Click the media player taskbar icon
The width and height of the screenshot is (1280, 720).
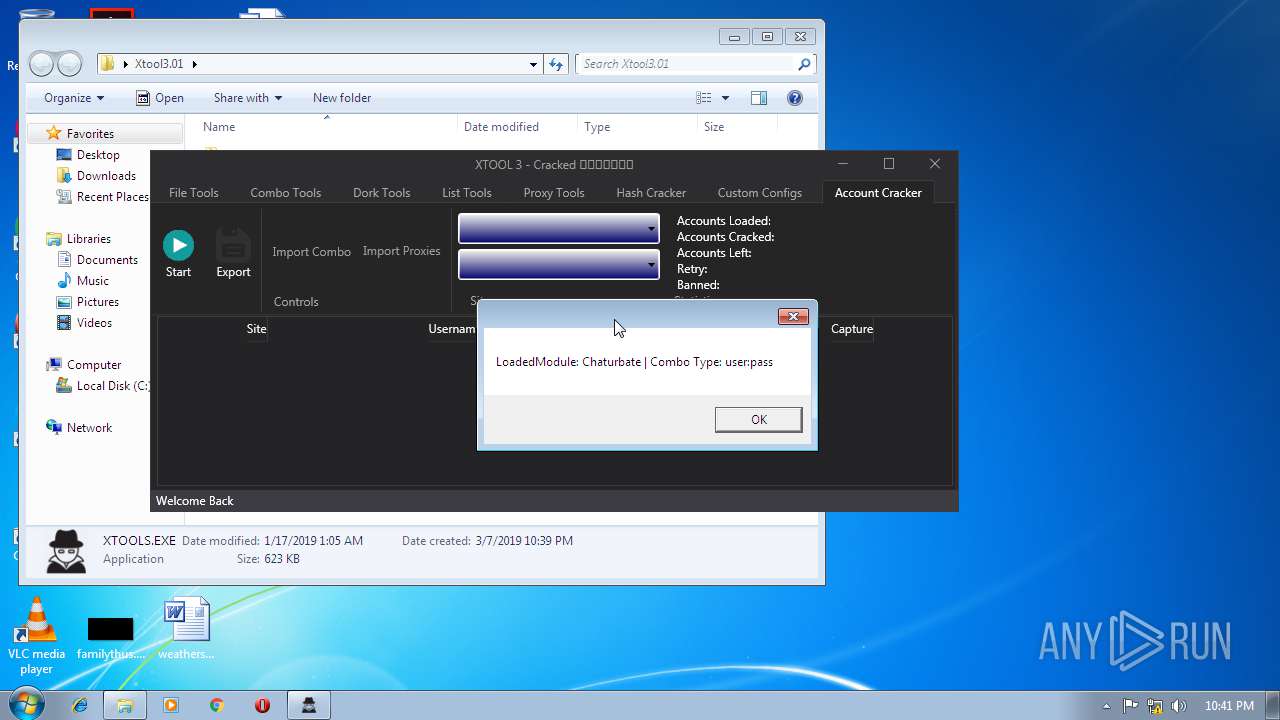coord(170,705)
